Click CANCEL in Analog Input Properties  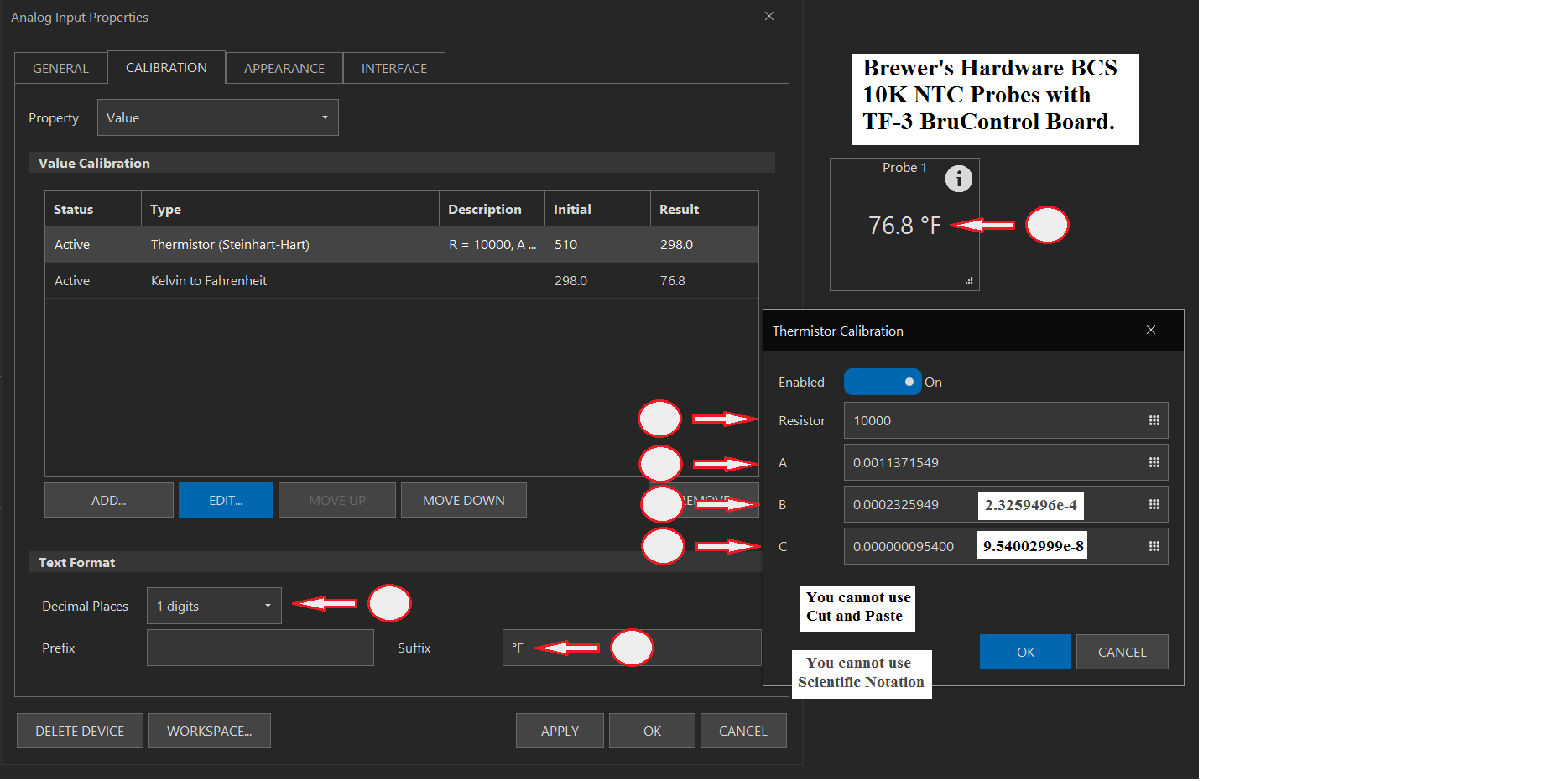tap(743, 731)
